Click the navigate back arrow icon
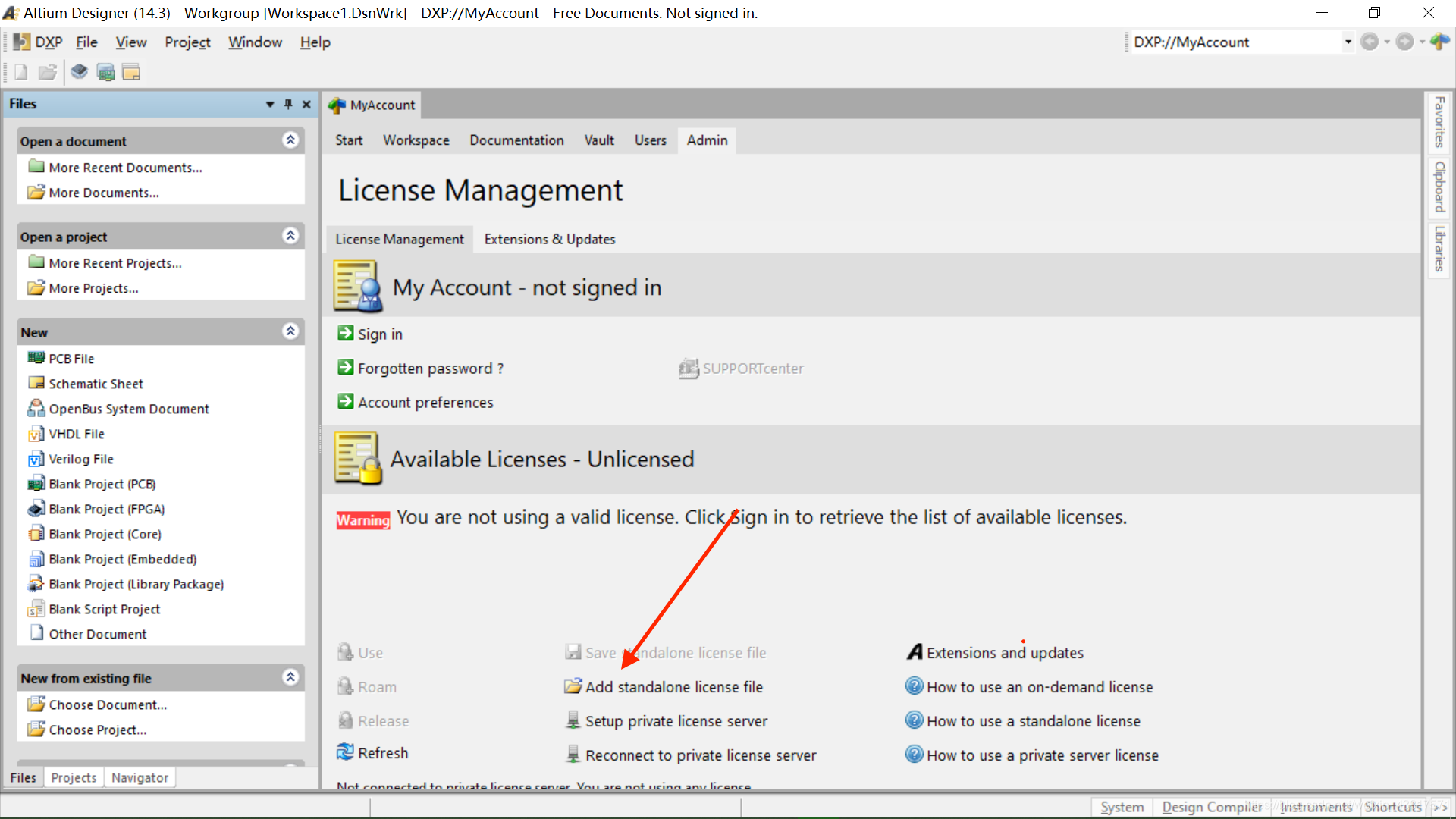Viewport: 1456px width, 819px height. pos(1370,42)
